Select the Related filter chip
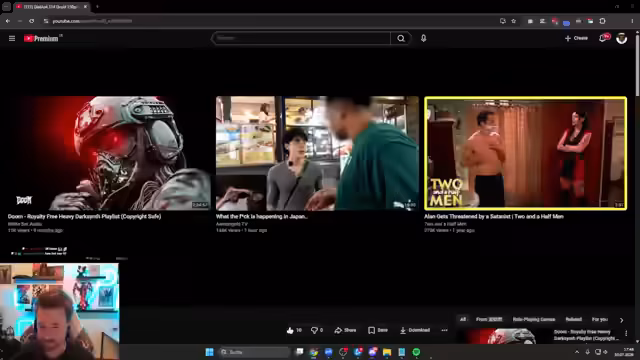 (x=573, y=320)
